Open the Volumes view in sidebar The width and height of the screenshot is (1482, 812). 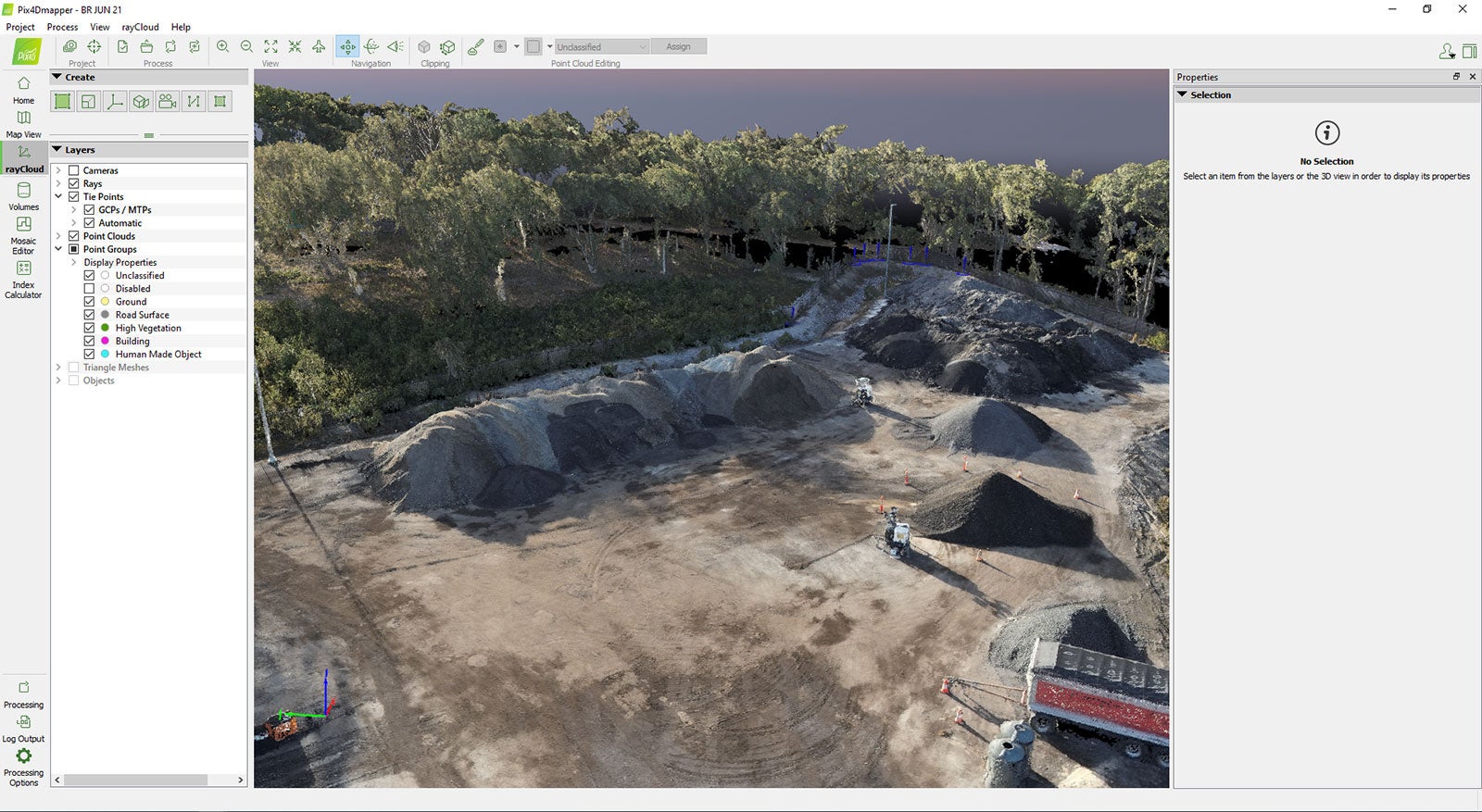23,195
